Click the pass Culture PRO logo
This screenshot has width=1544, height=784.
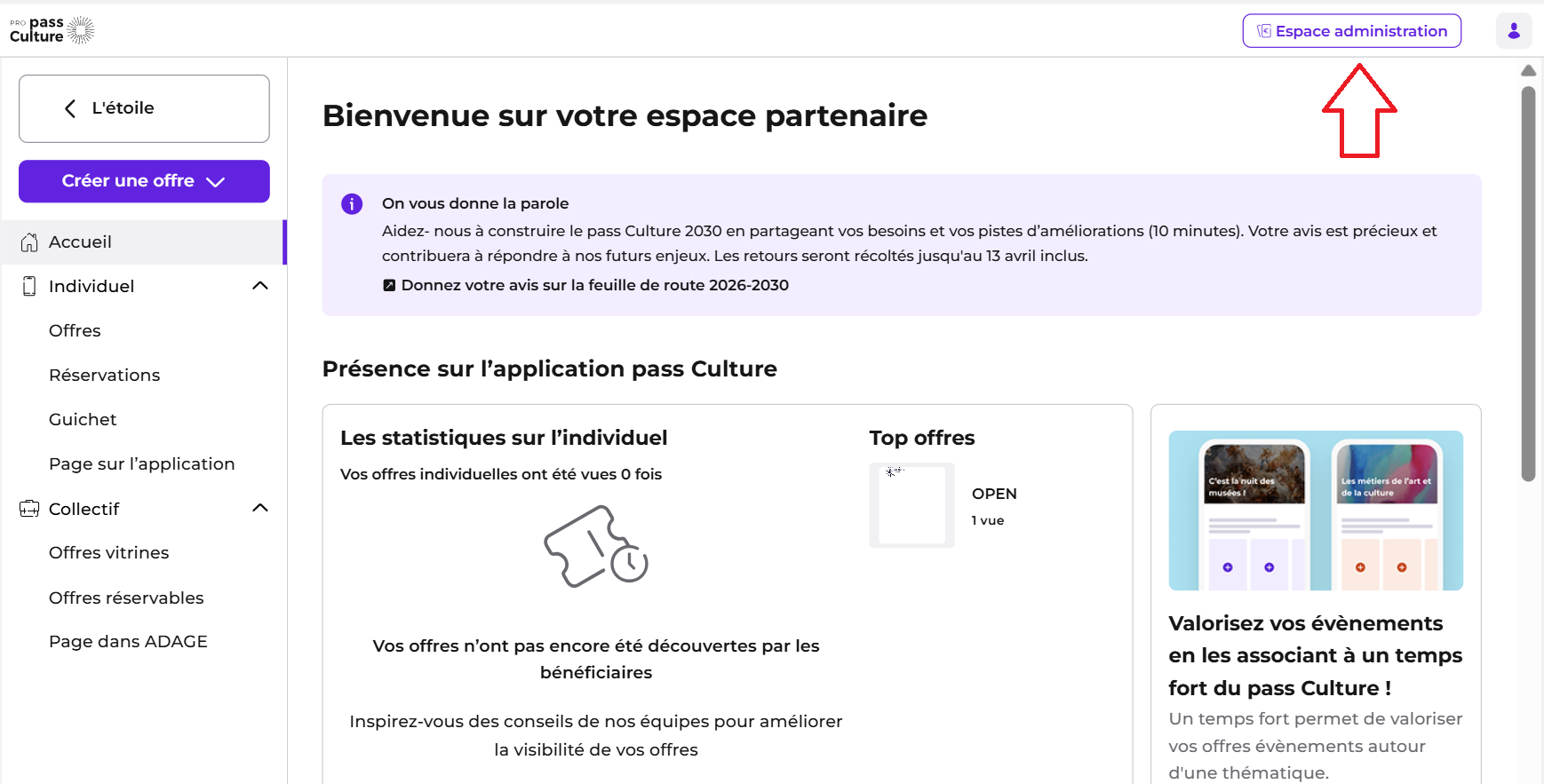click(52, 30)
